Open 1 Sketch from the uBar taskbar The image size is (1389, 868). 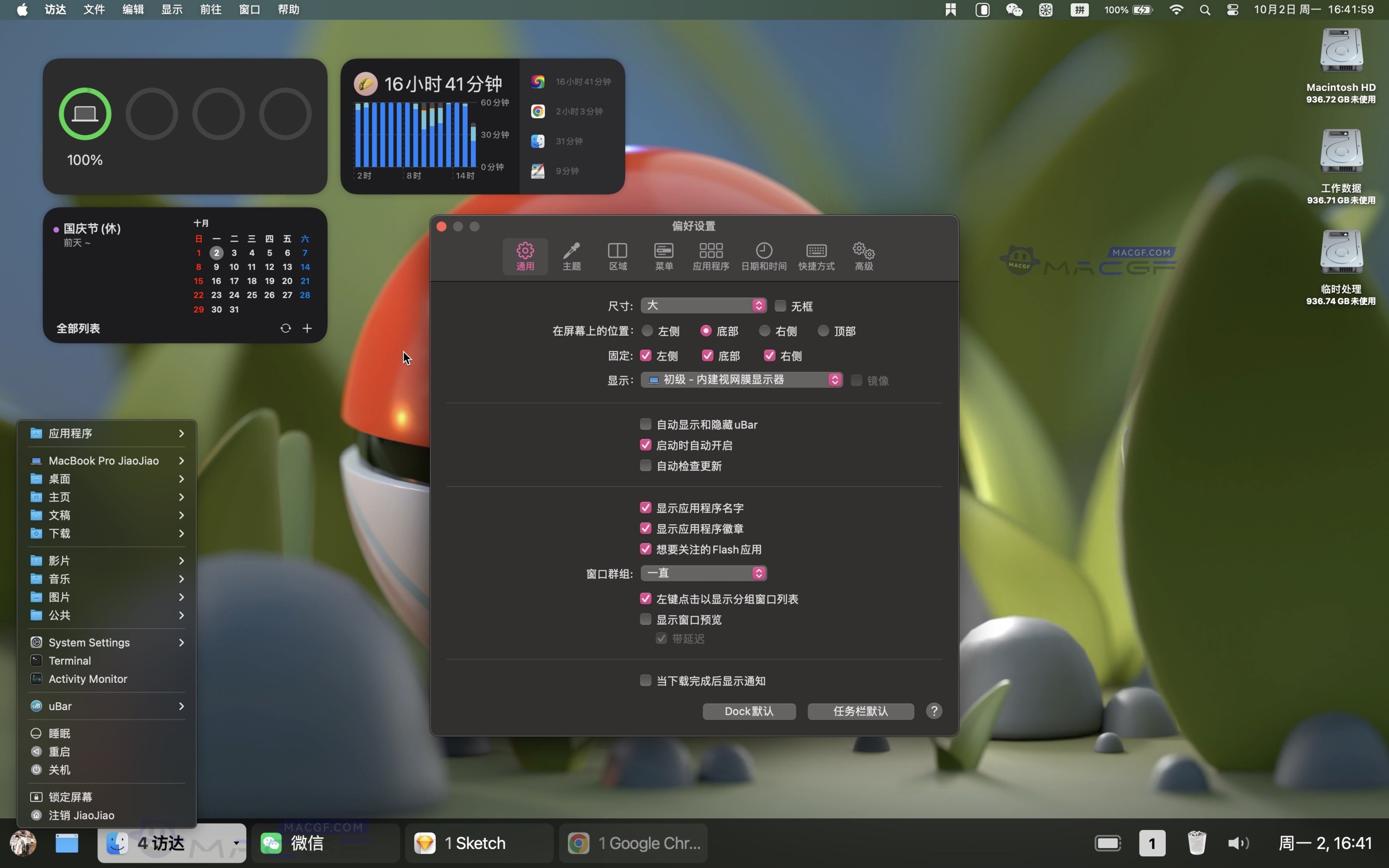tap(475, 843)
